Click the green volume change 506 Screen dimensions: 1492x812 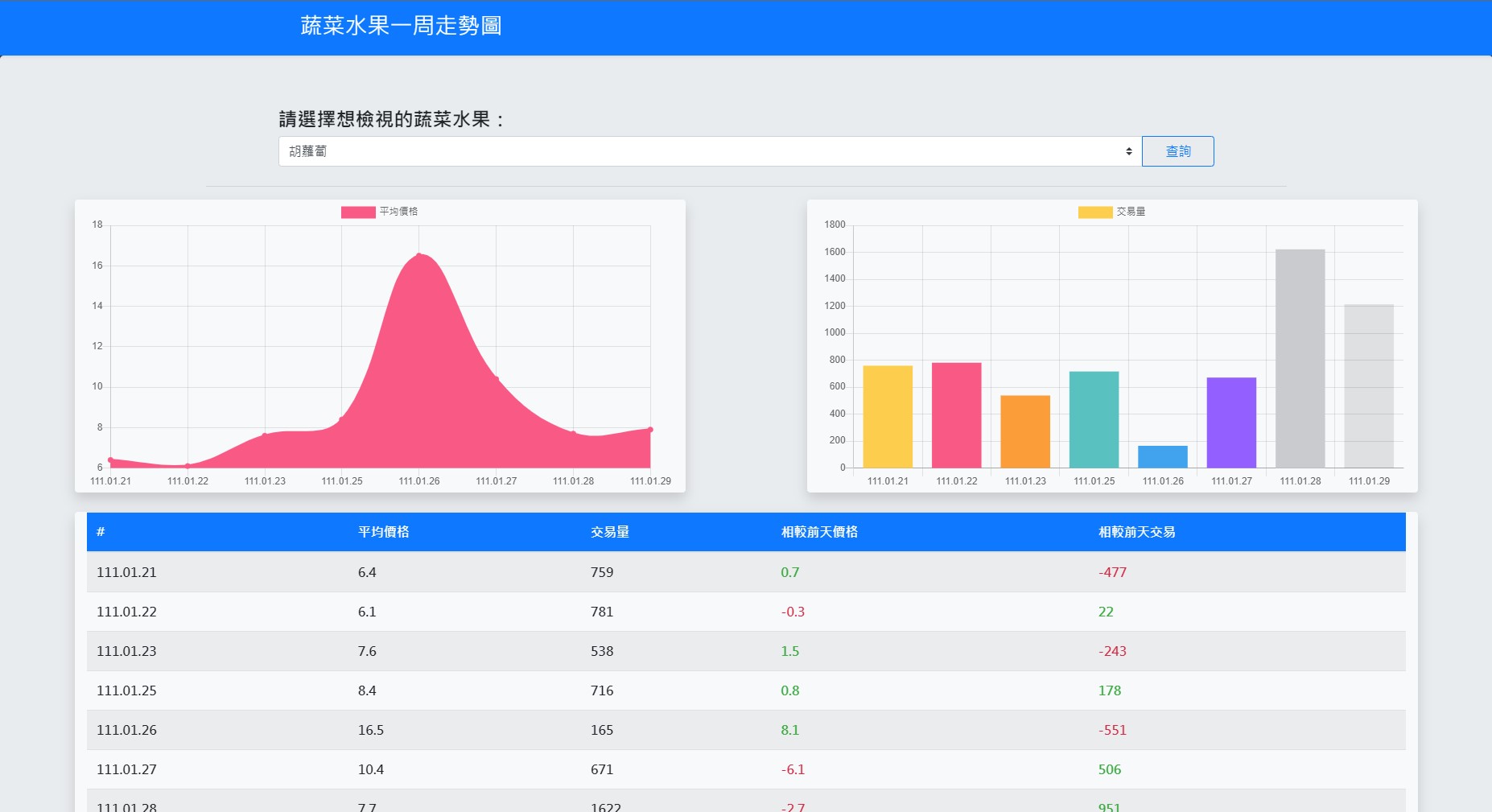tap(1110, 769)
